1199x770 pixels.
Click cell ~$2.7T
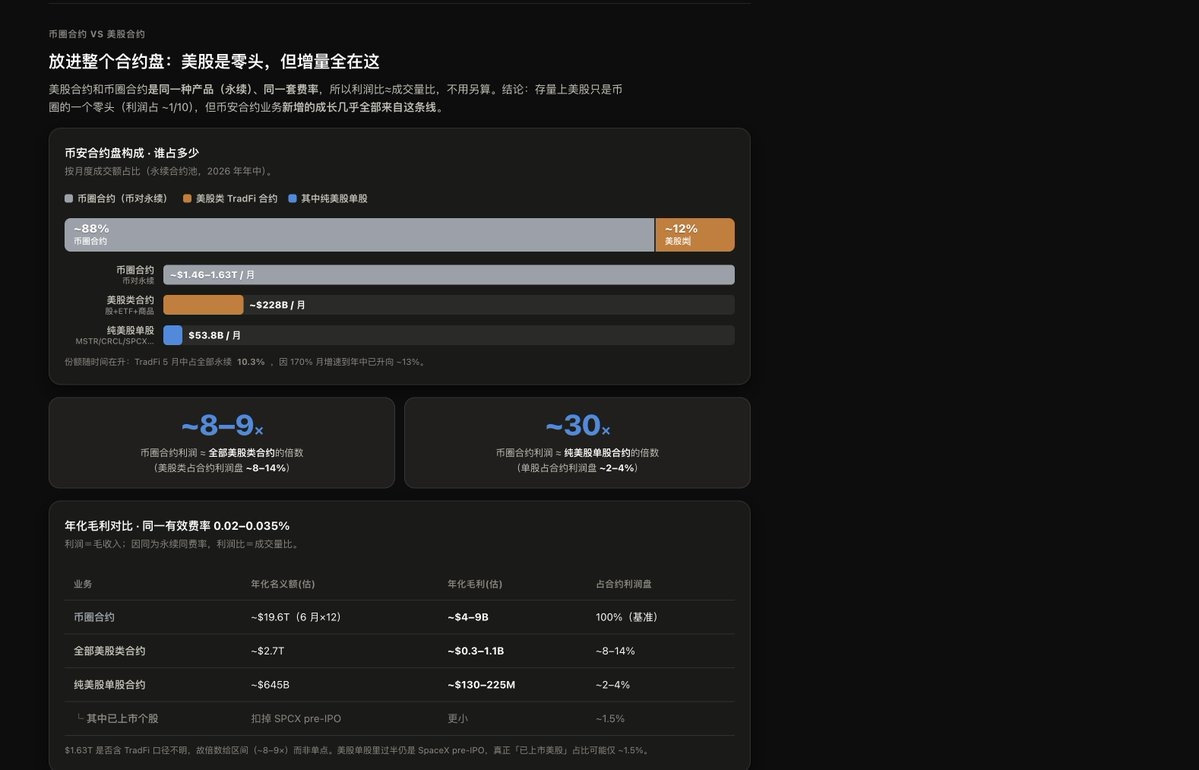(x=268, y=651)
